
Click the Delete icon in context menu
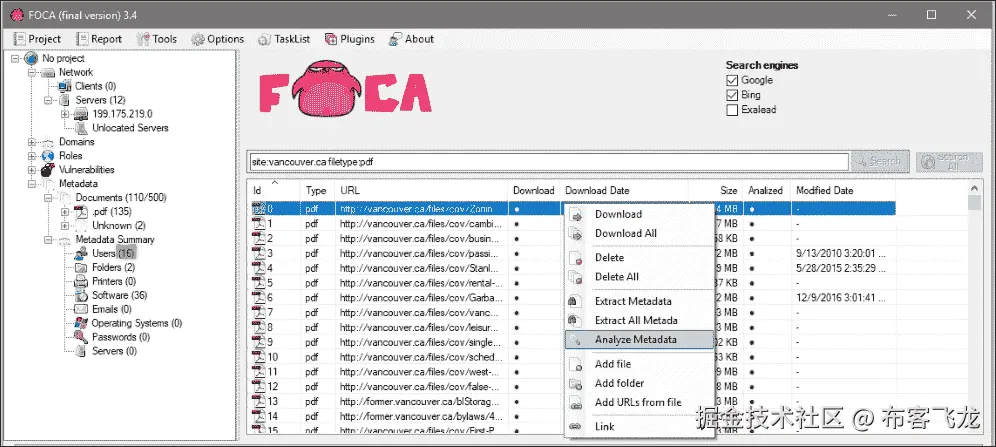point(575,258)
